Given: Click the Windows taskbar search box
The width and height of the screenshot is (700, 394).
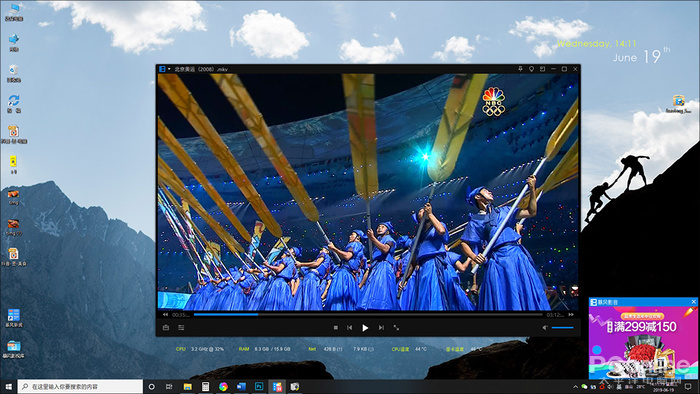Looking at the screenshot, I should click(80, 386).
